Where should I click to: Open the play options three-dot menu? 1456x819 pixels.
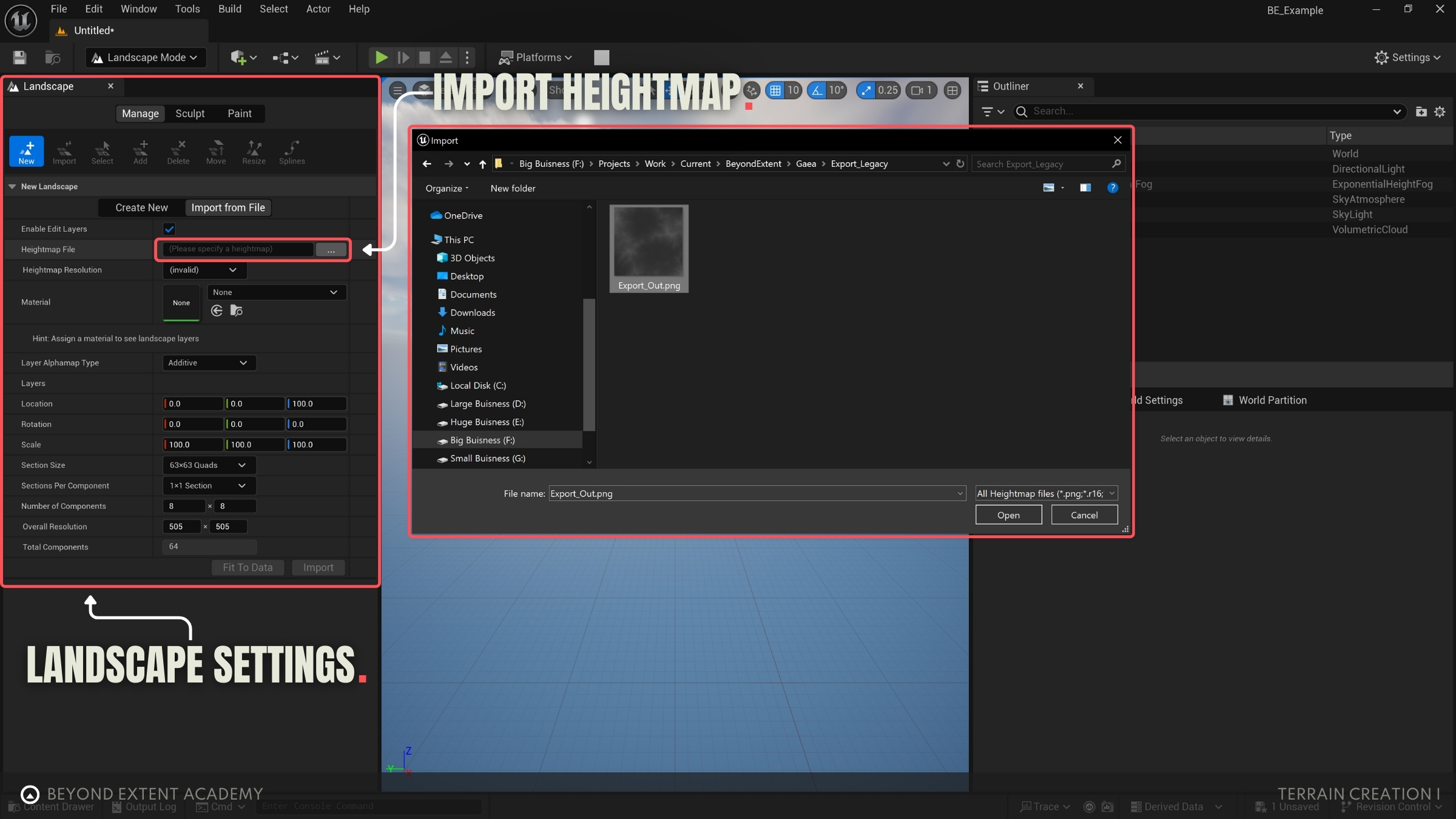point(467,58)
